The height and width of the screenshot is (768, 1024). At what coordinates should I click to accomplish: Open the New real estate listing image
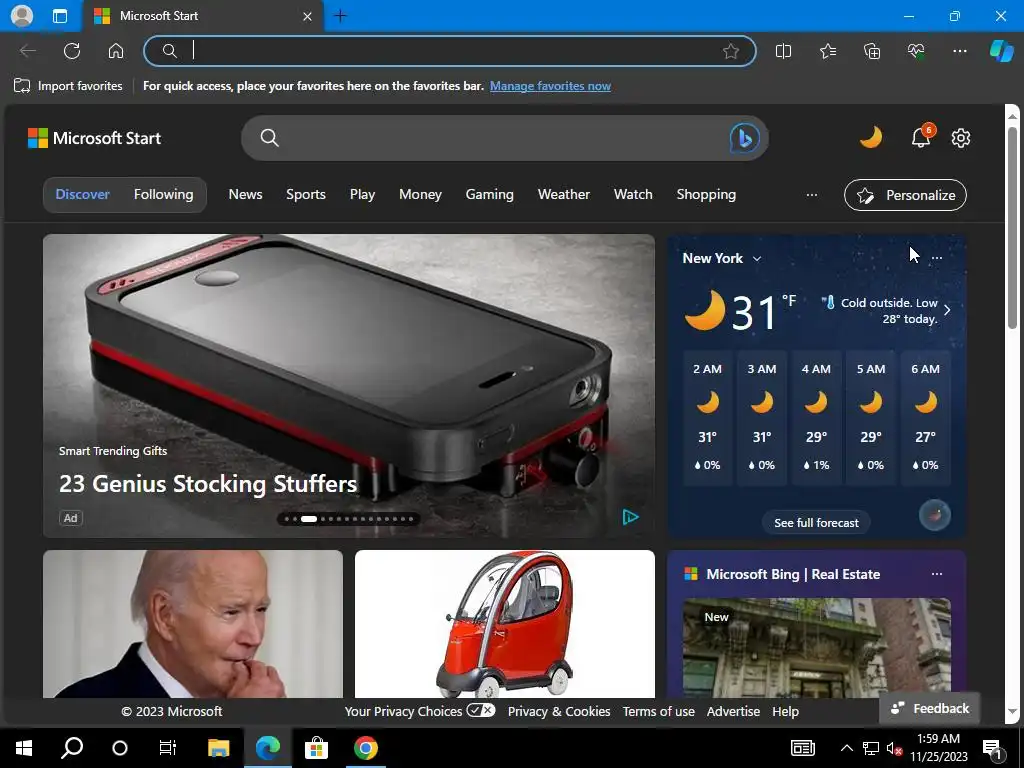coord(816,648)
